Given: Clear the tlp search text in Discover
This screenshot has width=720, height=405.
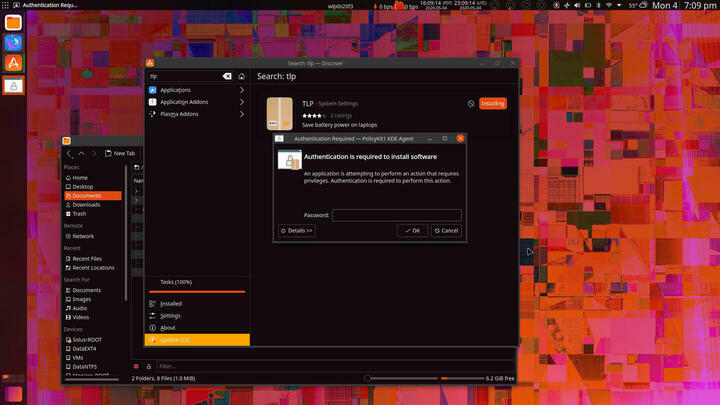Looking at the screenshot, I should click(227, 76).
